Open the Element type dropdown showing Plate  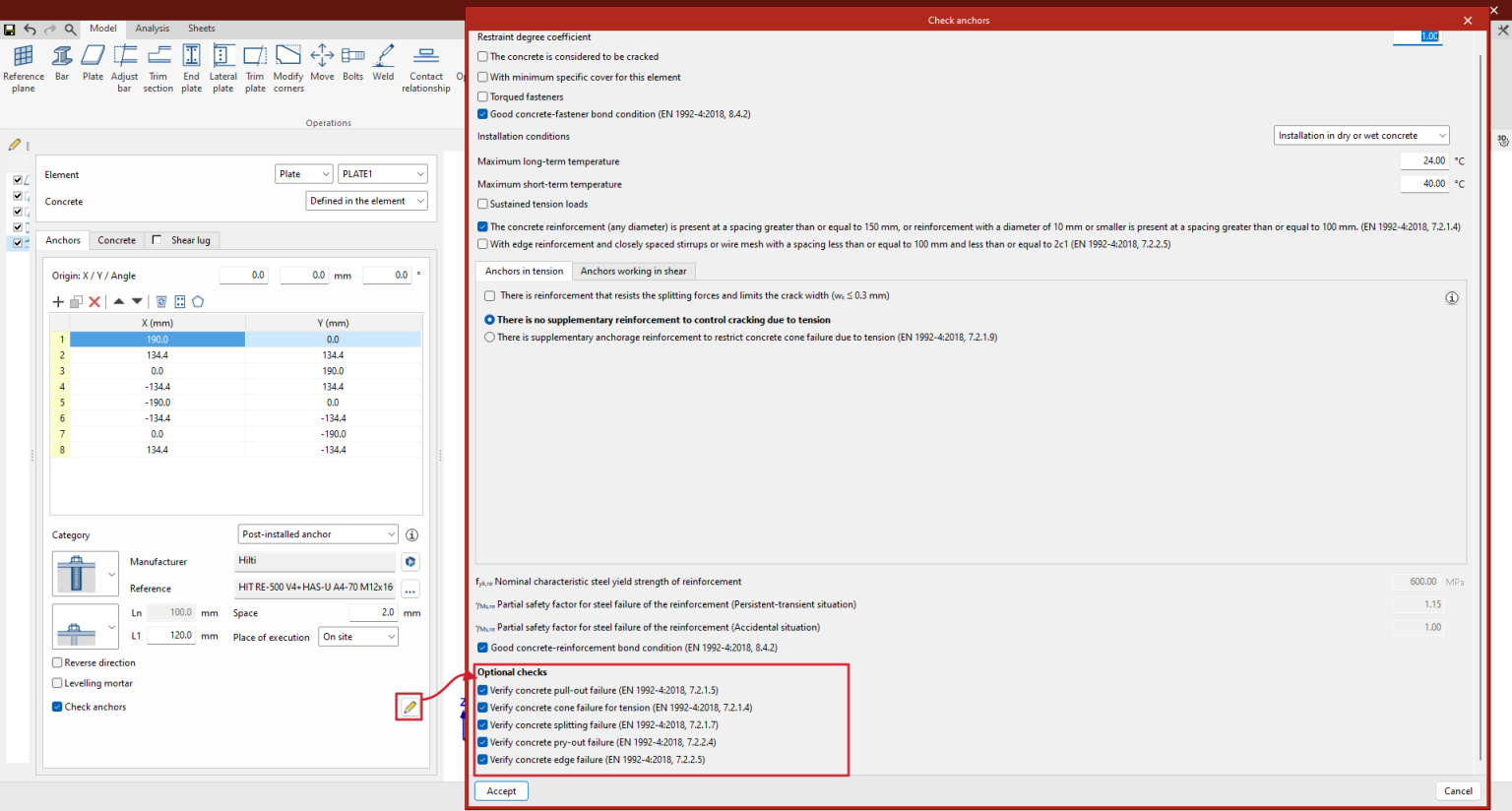[303, 173]
